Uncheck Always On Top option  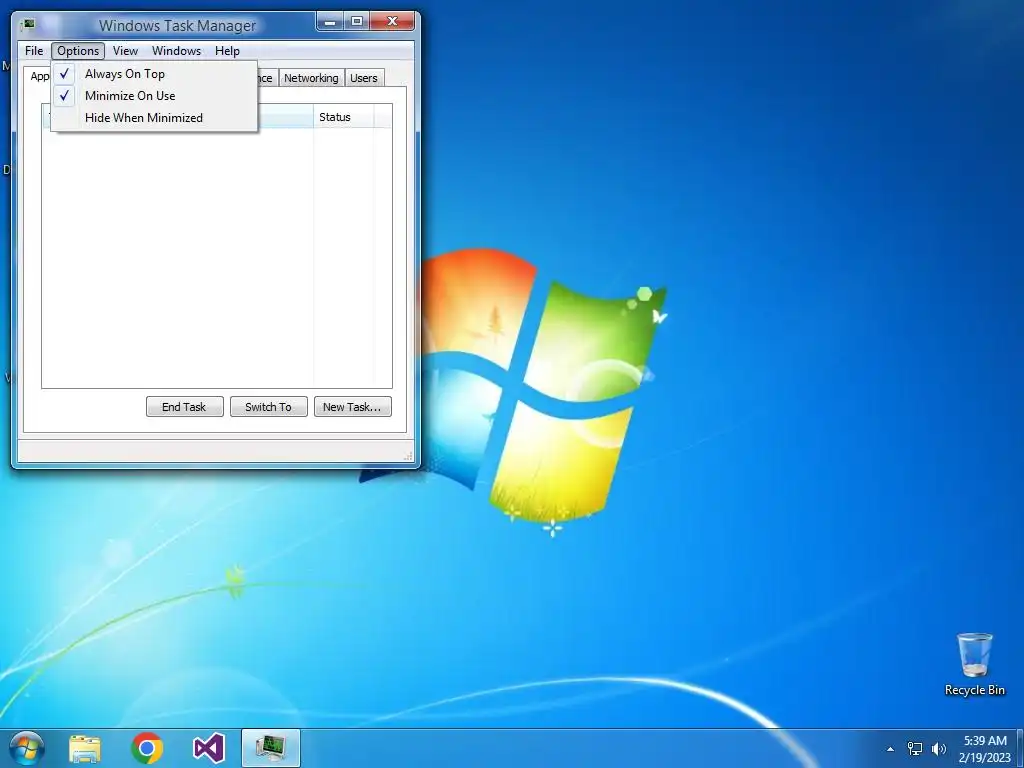(154, 74)
